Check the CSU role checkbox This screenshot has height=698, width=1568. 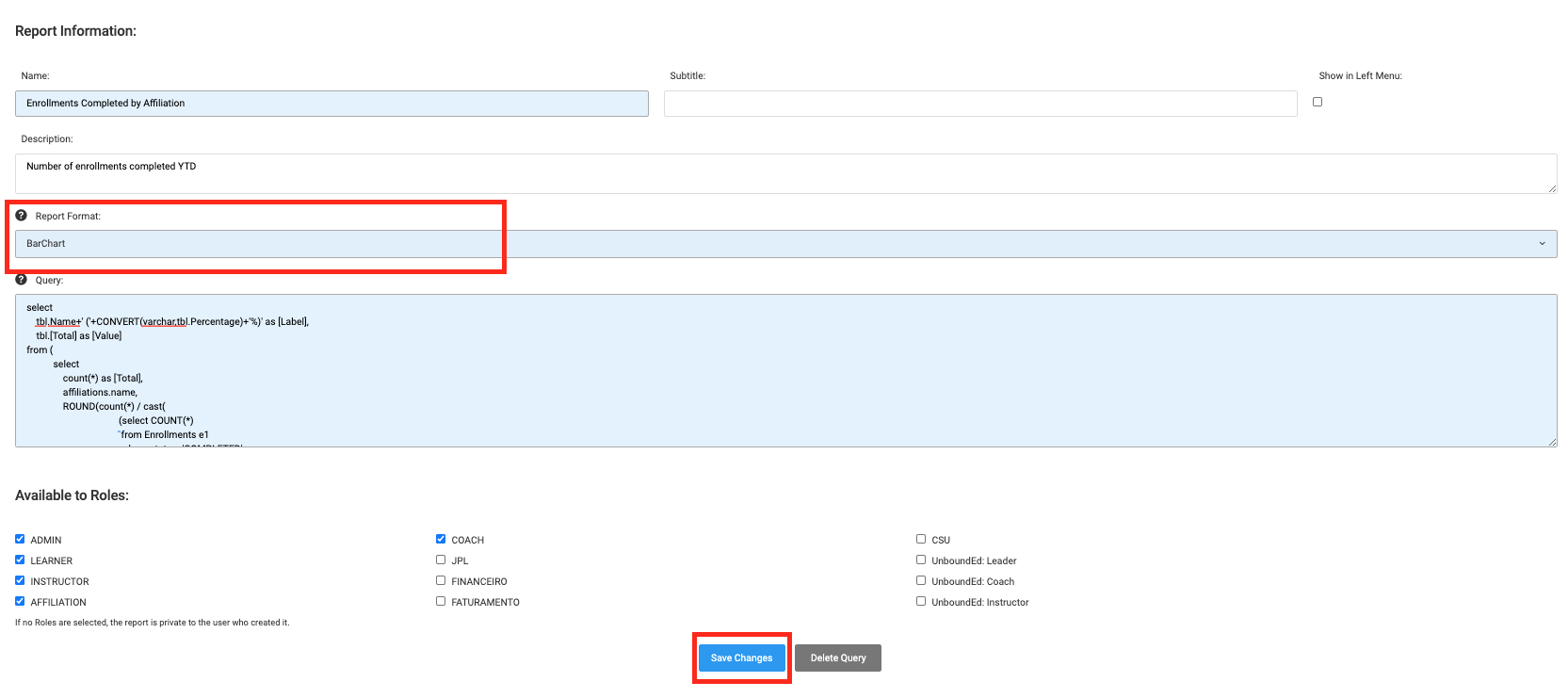[921, 539]
